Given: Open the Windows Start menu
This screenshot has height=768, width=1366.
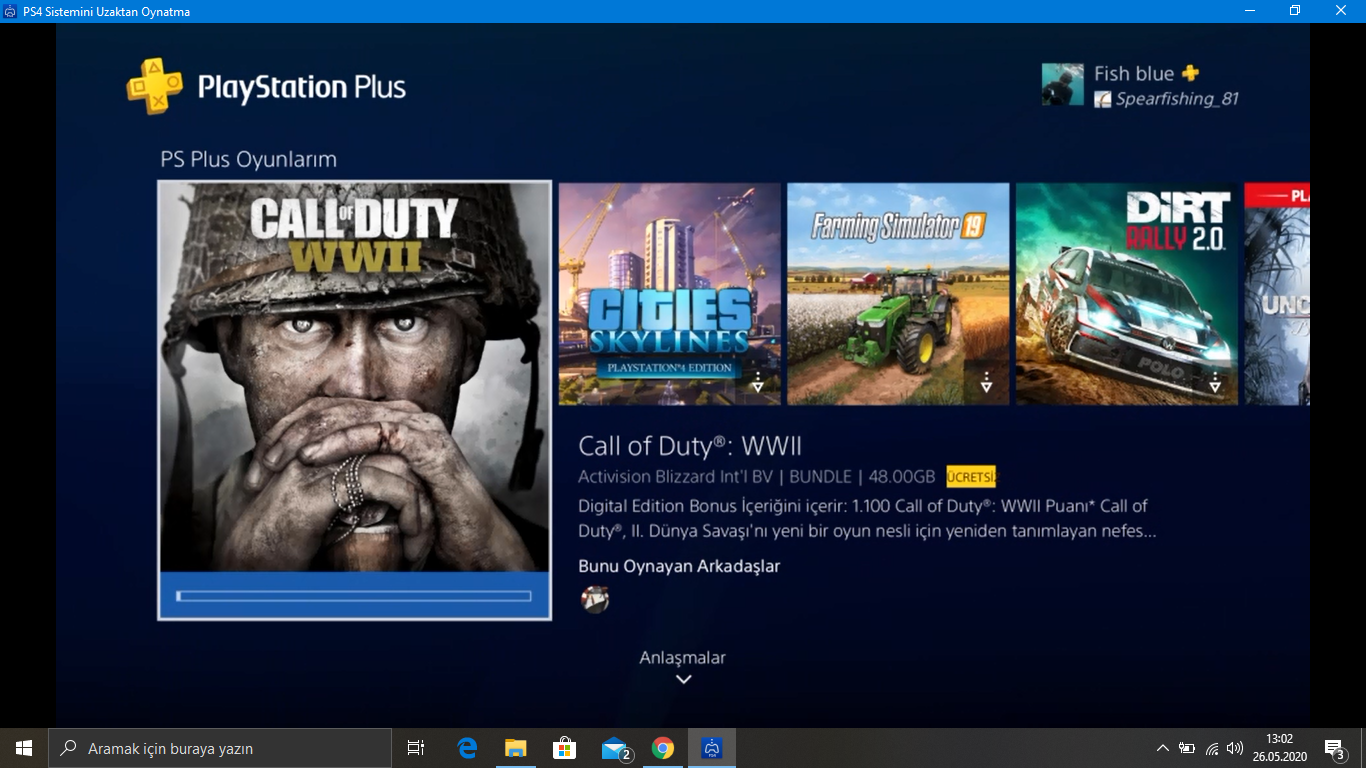Looking at the screenshot, I should tap(24, 748).
